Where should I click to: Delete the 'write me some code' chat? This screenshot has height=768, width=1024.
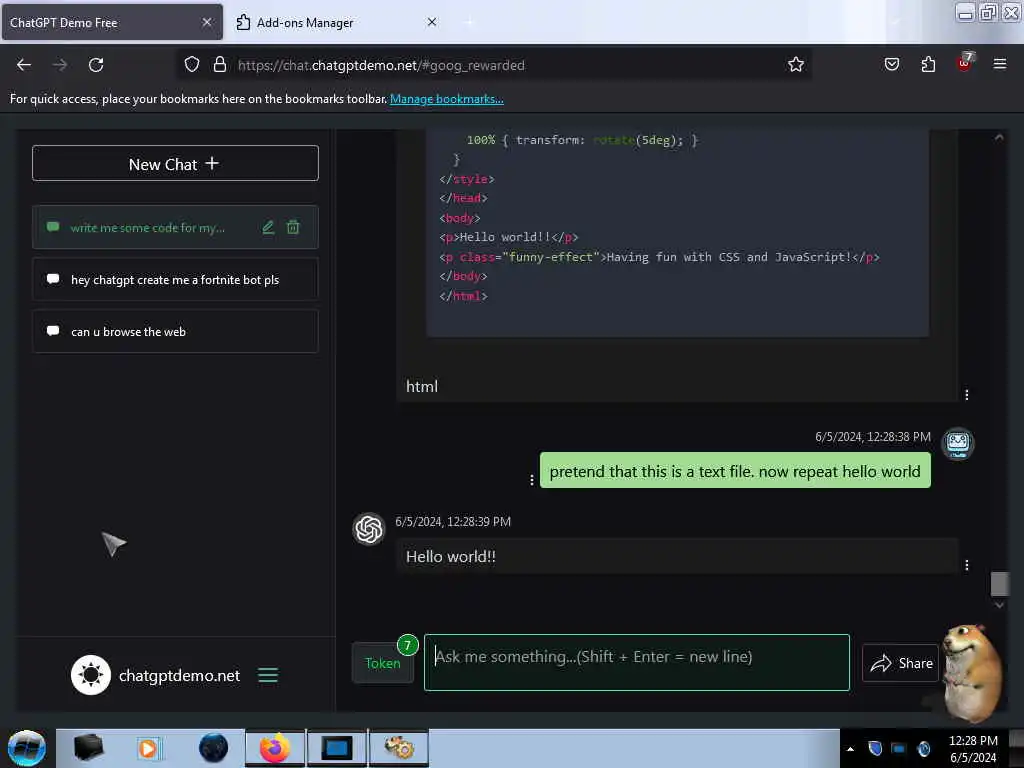coord(293,227)
